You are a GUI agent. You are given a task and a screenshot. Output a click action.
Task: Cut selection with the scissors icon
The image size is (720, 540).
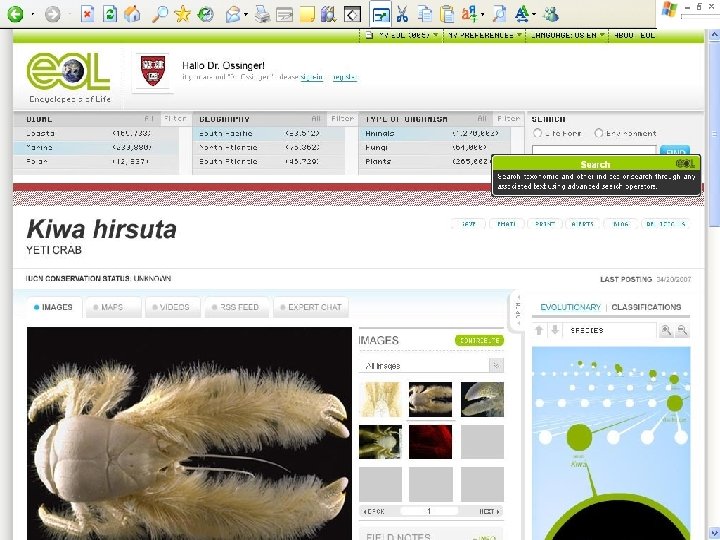click(x=402, y=14)
